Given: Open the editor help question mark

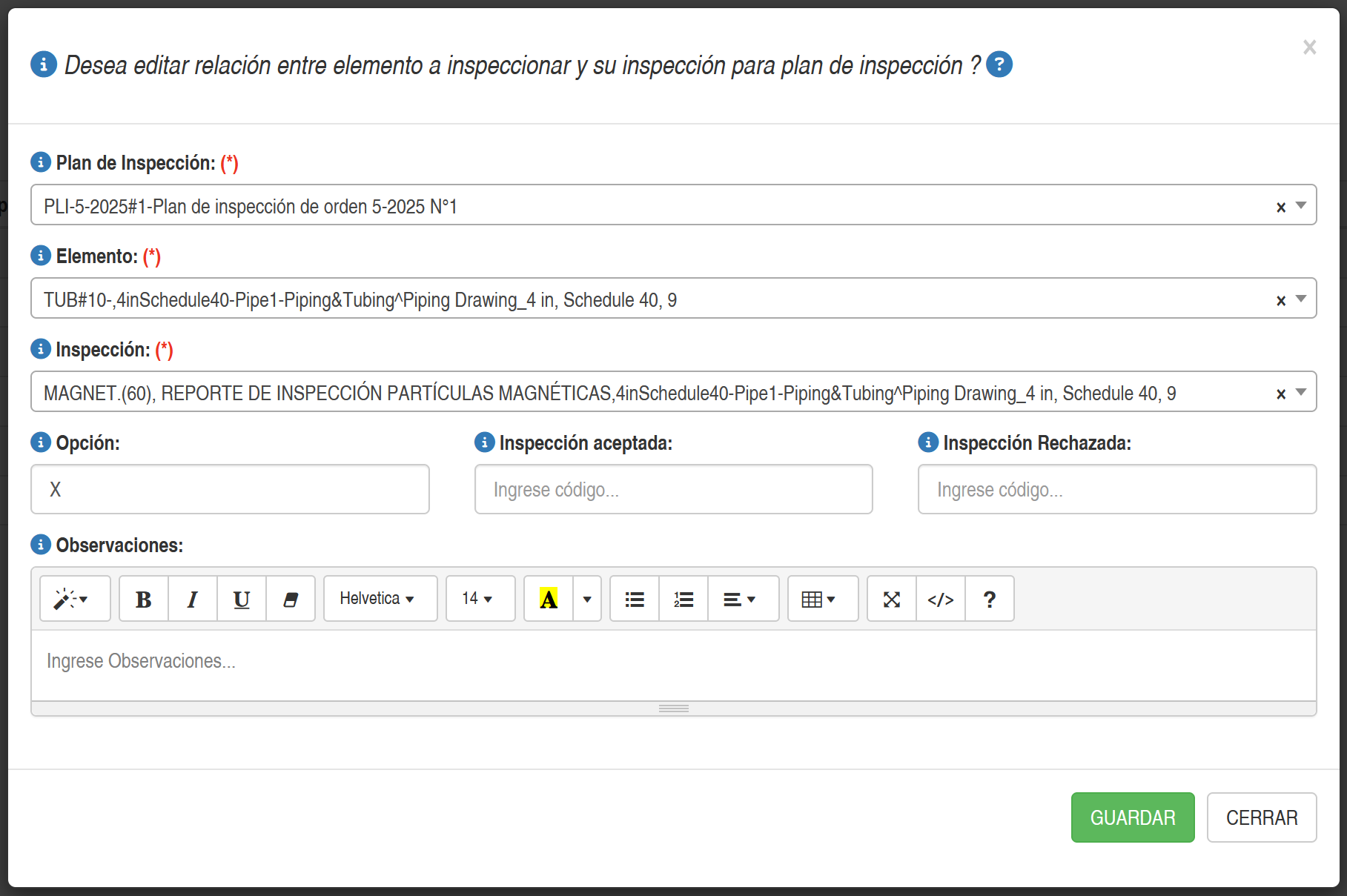Looking at the screenshot, I should pyautogui.click(x=990, y=599).
